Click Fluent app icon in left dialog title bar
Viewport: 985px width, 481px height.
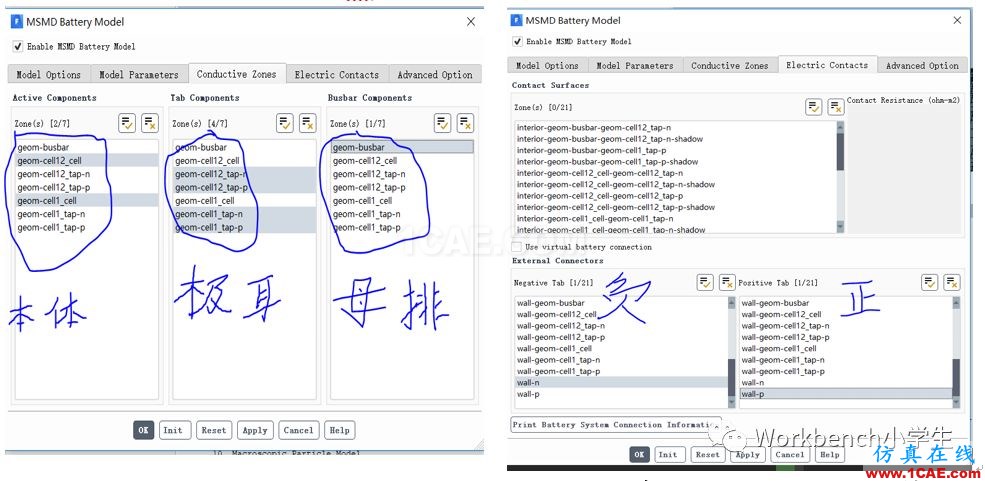coord(16,21)
